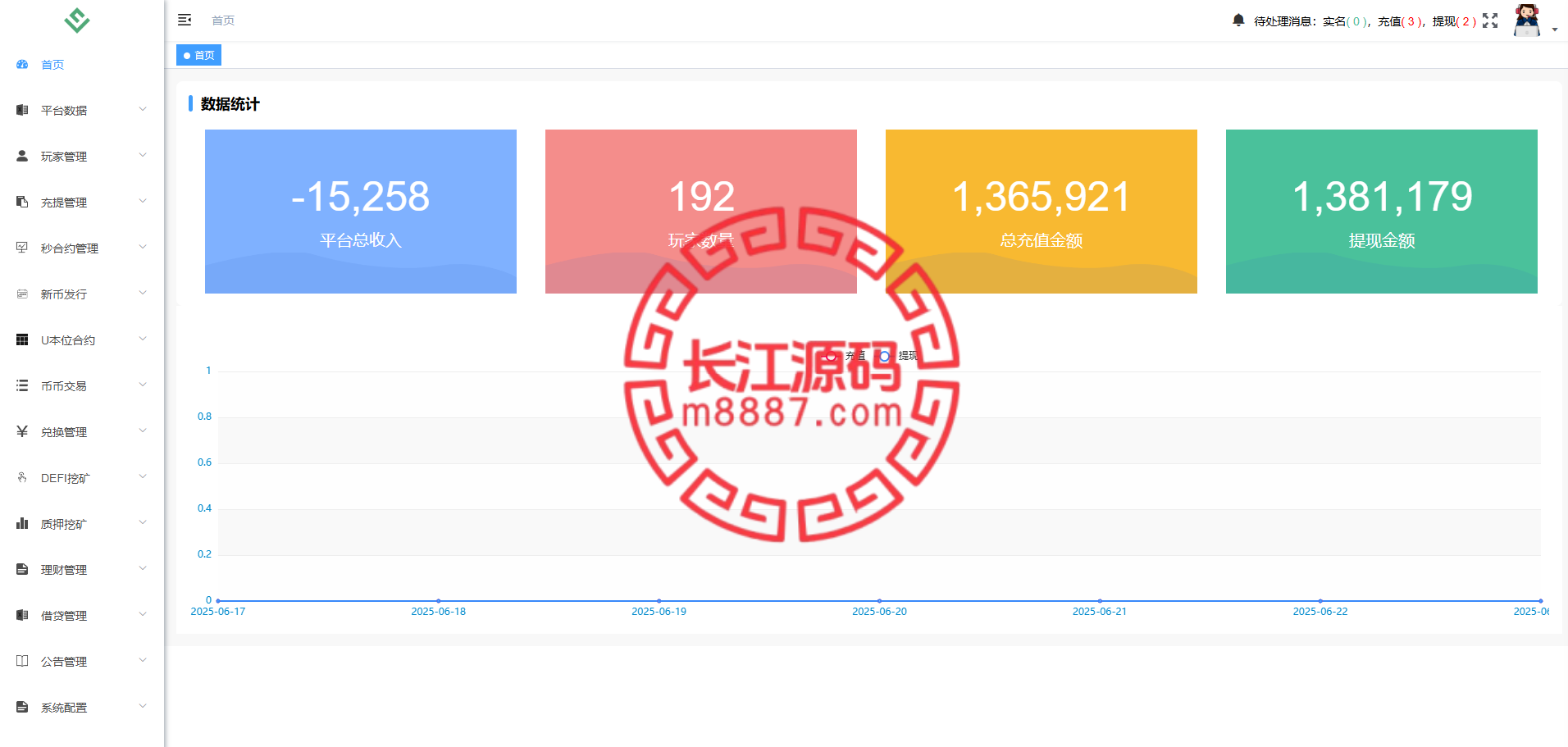The width and height of the screenshot is (1568, 747).
Task: Expand the 借贷管理 submenu chevron
Action: click(x=143, y=614)
